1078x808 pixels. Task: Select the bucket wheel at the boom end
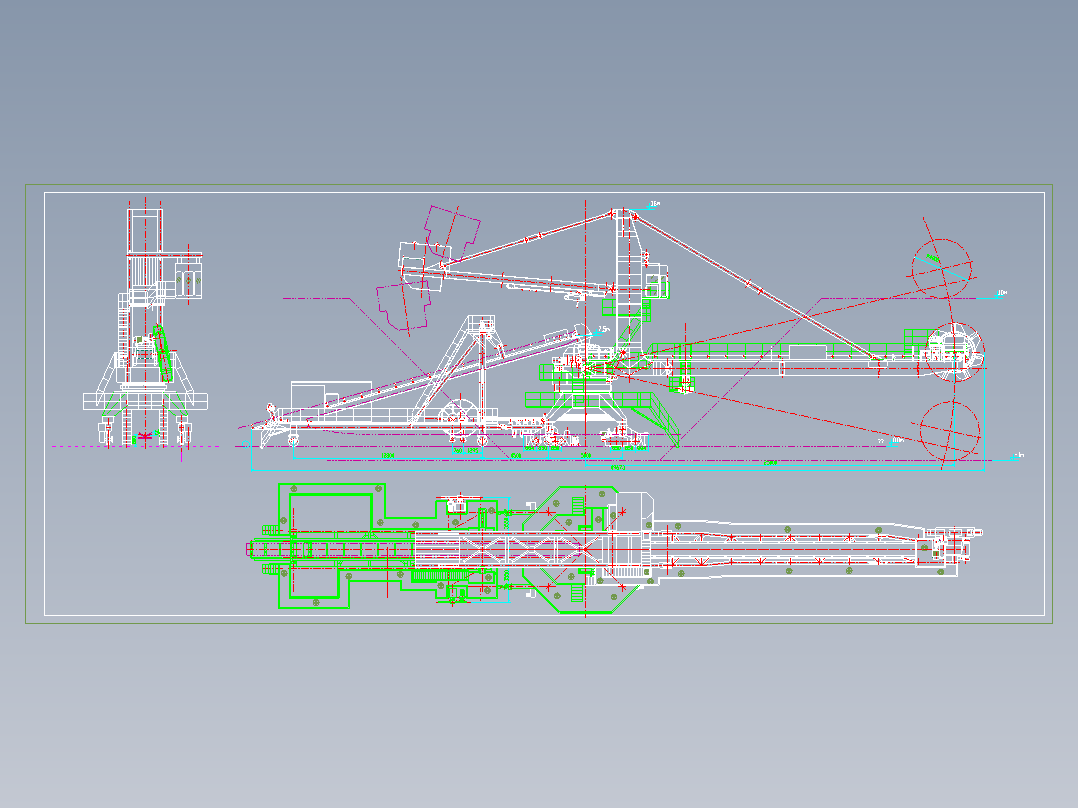tap(954, 351)
